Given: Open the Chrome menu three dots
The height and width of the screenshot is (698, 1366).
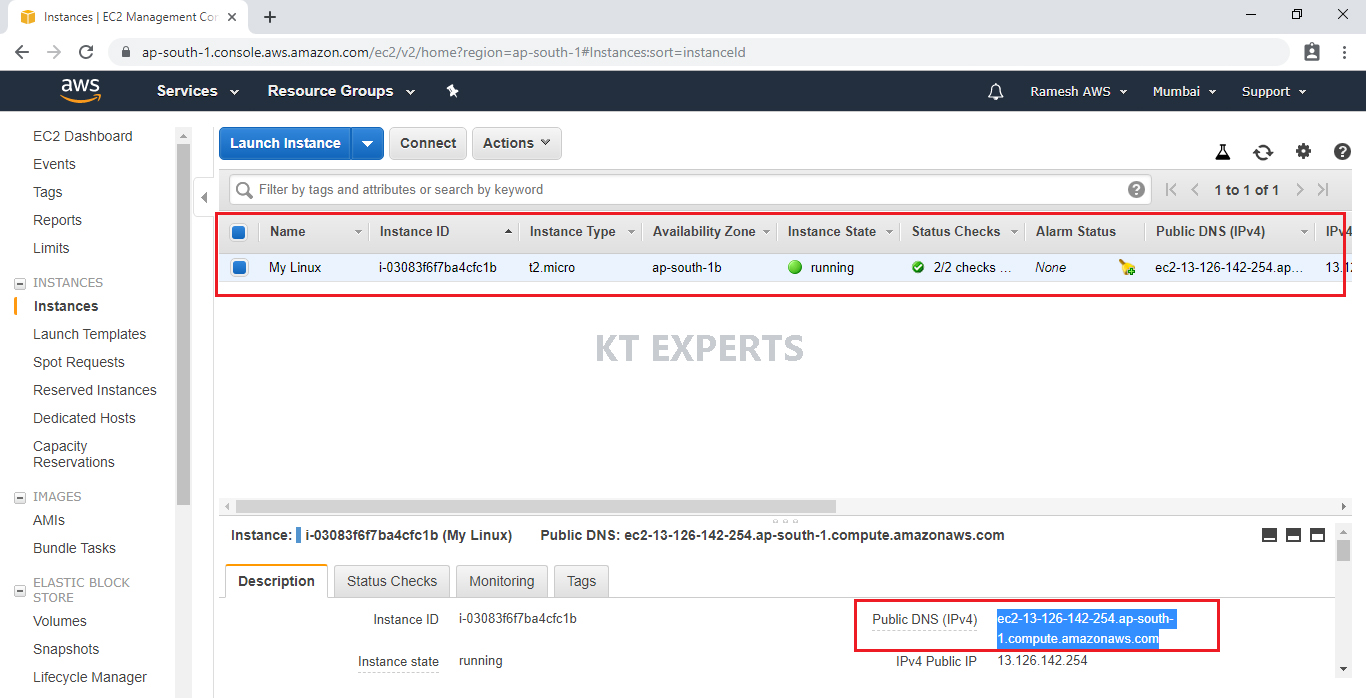Looking at the screenshot, I should pyautogui.click(x=1345, y=52).
